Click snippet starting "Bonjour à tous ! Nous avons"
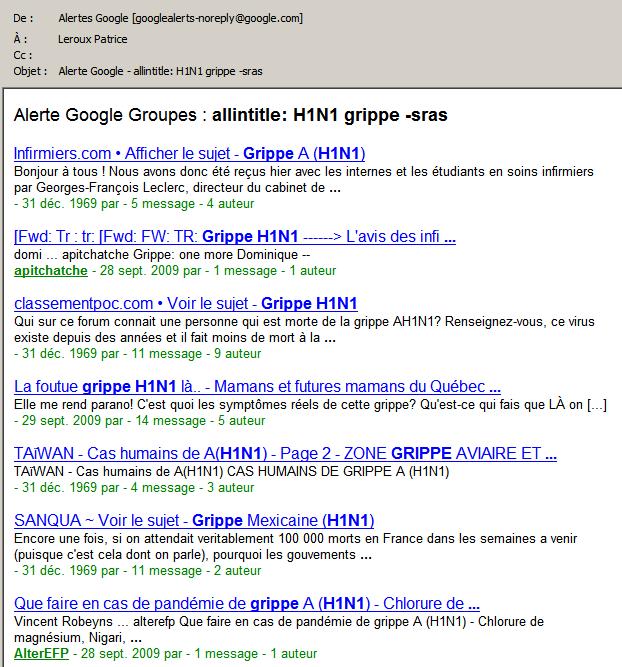622x667 pixels. 304,180
